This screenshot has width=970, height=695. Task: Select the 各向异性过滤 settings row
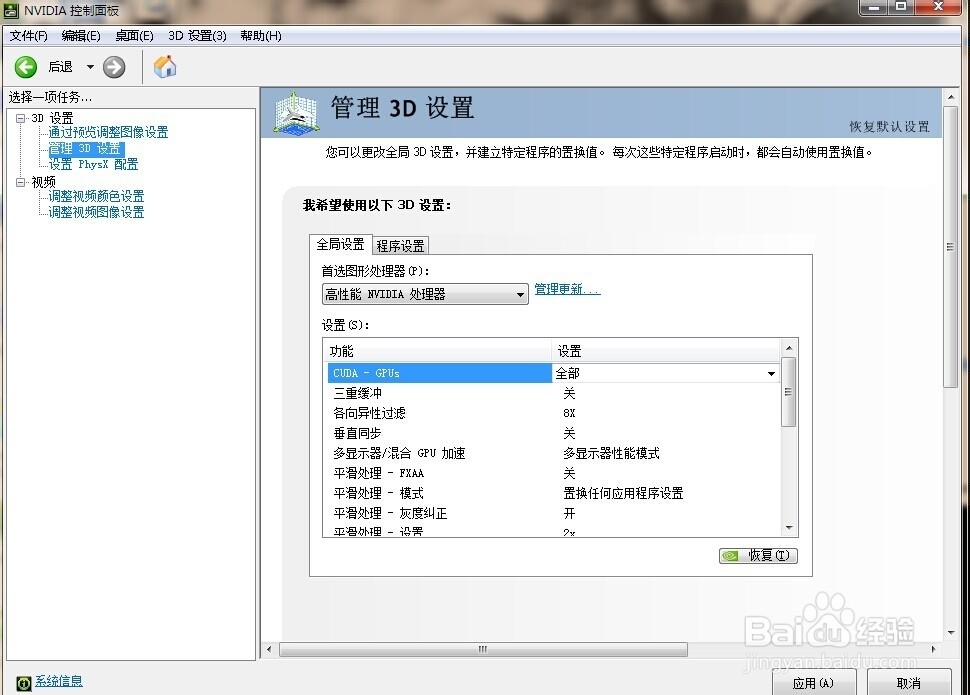click(553, 413)
